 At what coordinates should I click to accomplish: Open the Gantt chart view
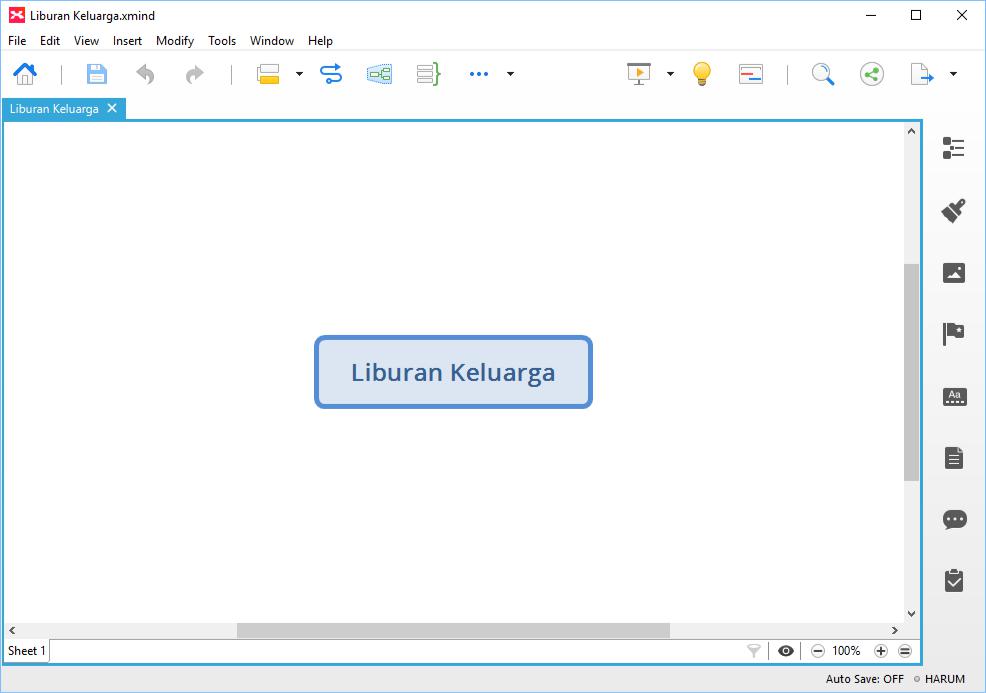point(751,74)
